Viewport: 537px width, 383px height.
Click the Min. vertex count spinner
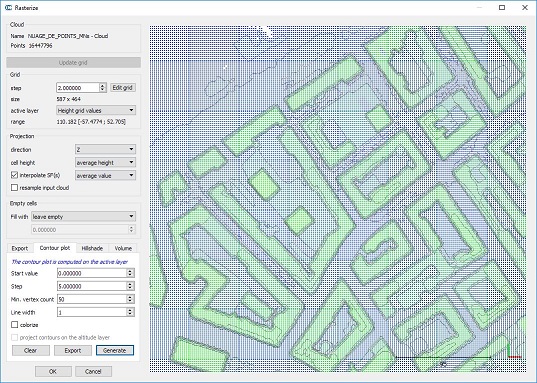pos(130,299)
